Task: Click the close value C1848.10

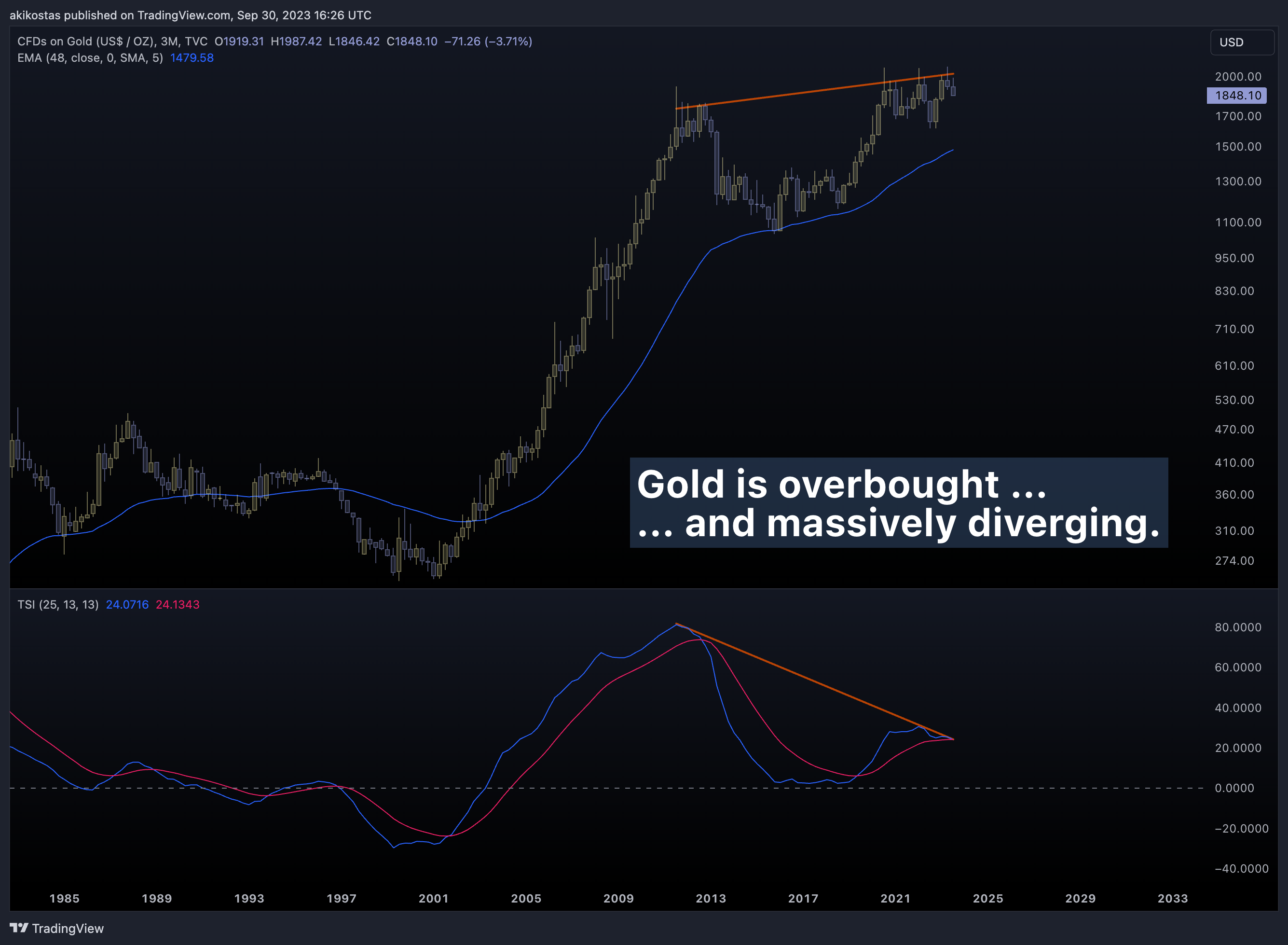Action: click(411, 41)
